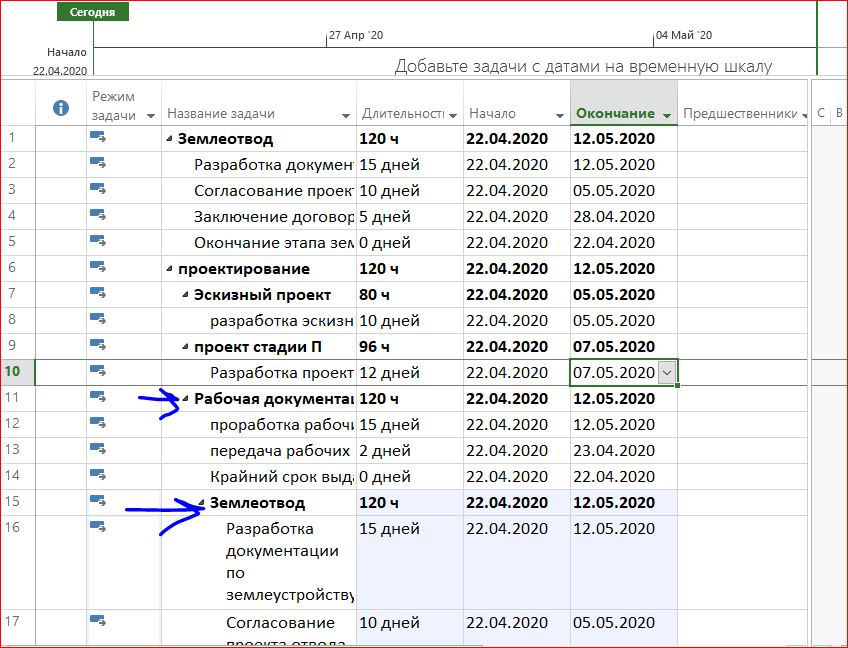Collapse the top Землеотвод summary task in row 1
Image resolution: width=848 pixels, height=648 pixels.
[x=169, y=140]
